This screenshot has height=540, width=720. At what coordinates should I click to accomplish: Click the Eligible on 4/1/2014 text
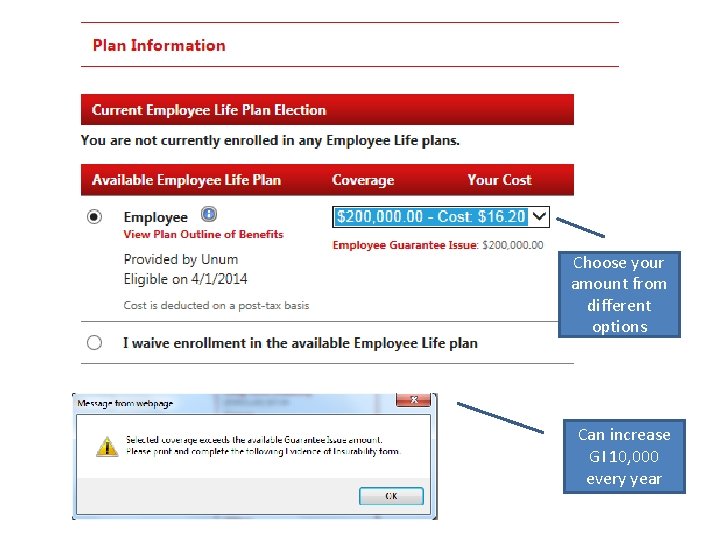(x=186, y=279)
